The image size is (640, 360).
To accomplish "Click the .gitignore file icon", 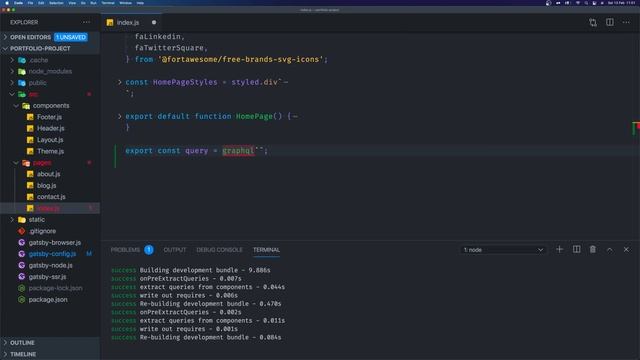I will [22, 231].
